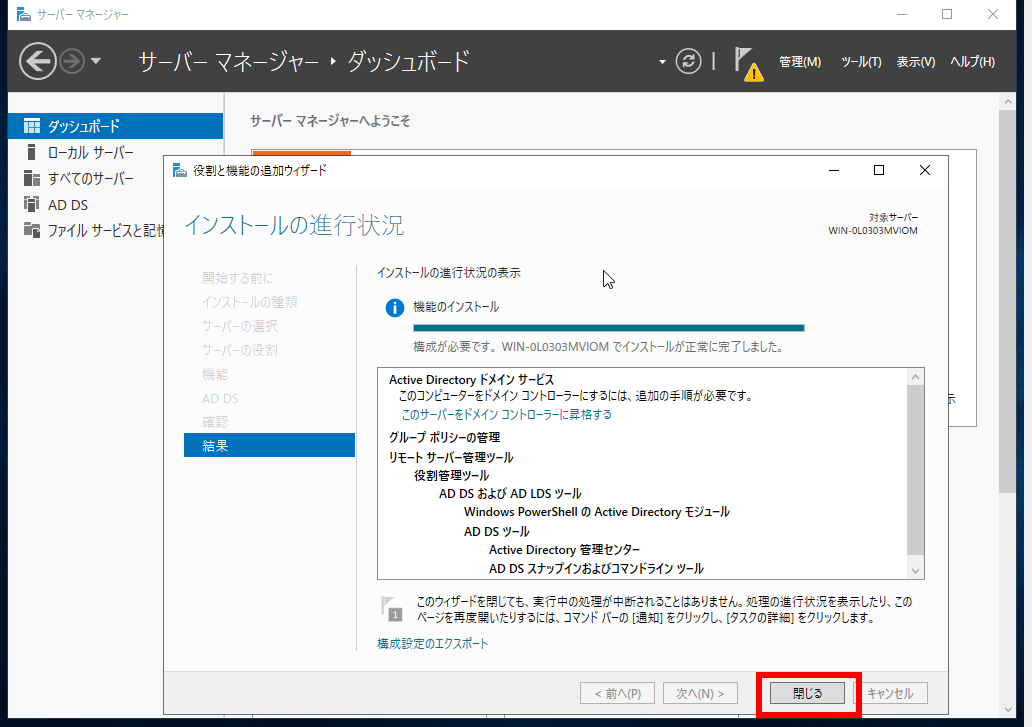The height and width of the screenshot is (727, 1032).
Task: Click results list scroll down arrow
Action: [915, 570]
